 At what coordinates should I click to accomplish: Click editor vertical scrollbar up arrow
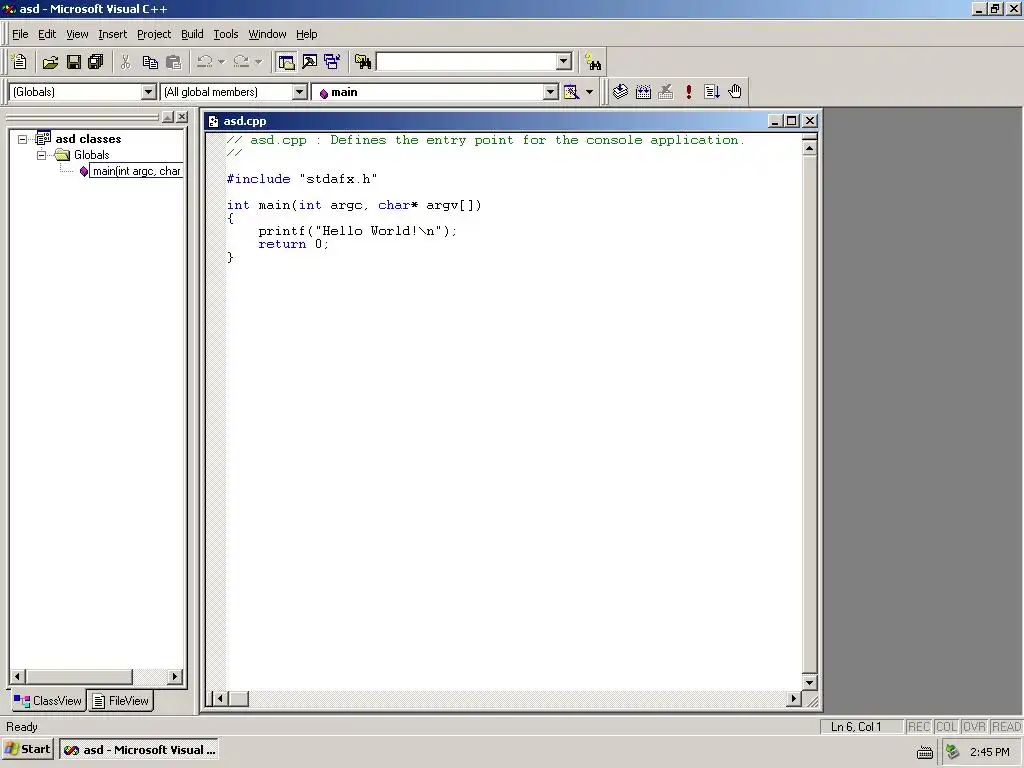[809, 148]
